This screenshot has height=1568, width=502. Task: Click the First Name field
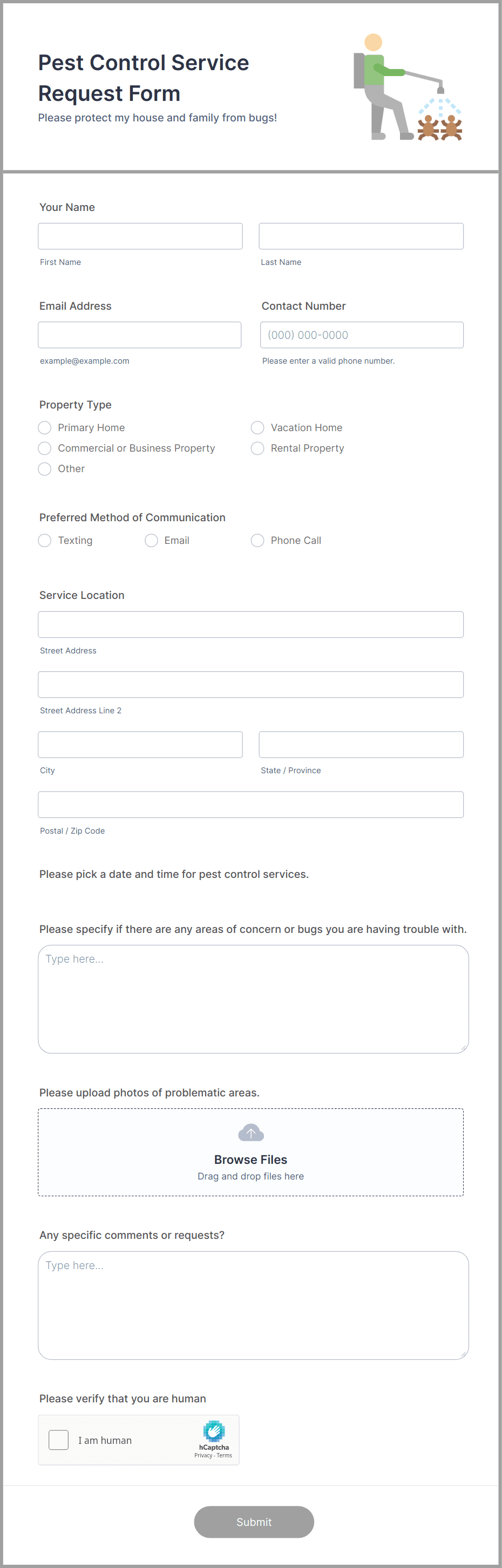(140, 236)
